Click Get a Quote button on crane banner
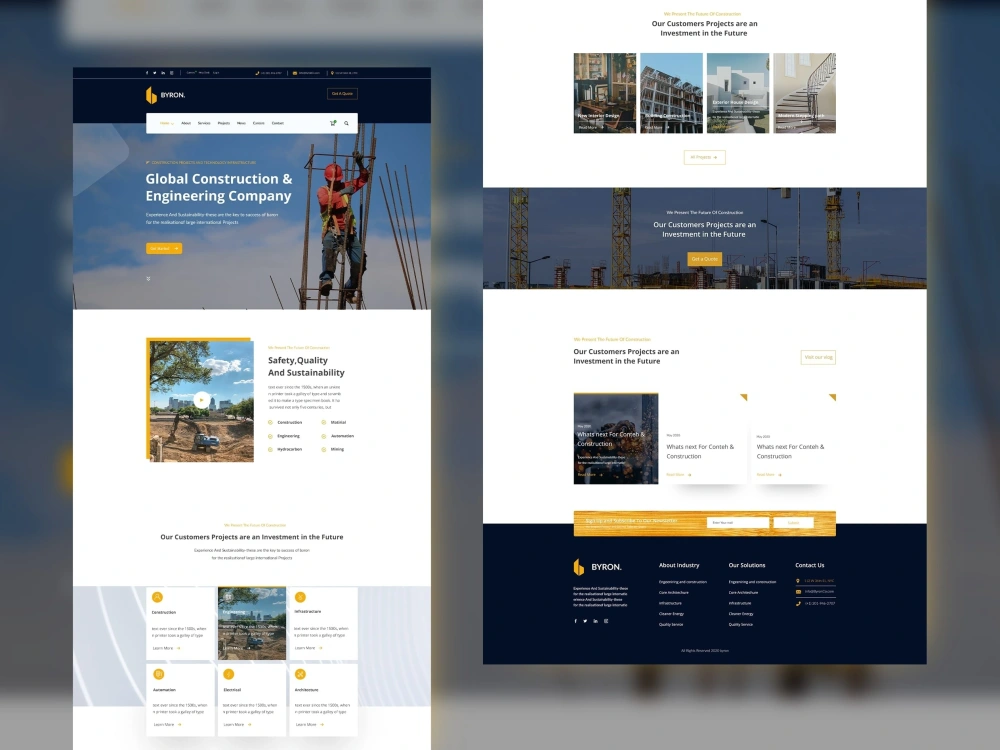The height and width of the screenshot is (750, 1000). [x=705, y=259]
